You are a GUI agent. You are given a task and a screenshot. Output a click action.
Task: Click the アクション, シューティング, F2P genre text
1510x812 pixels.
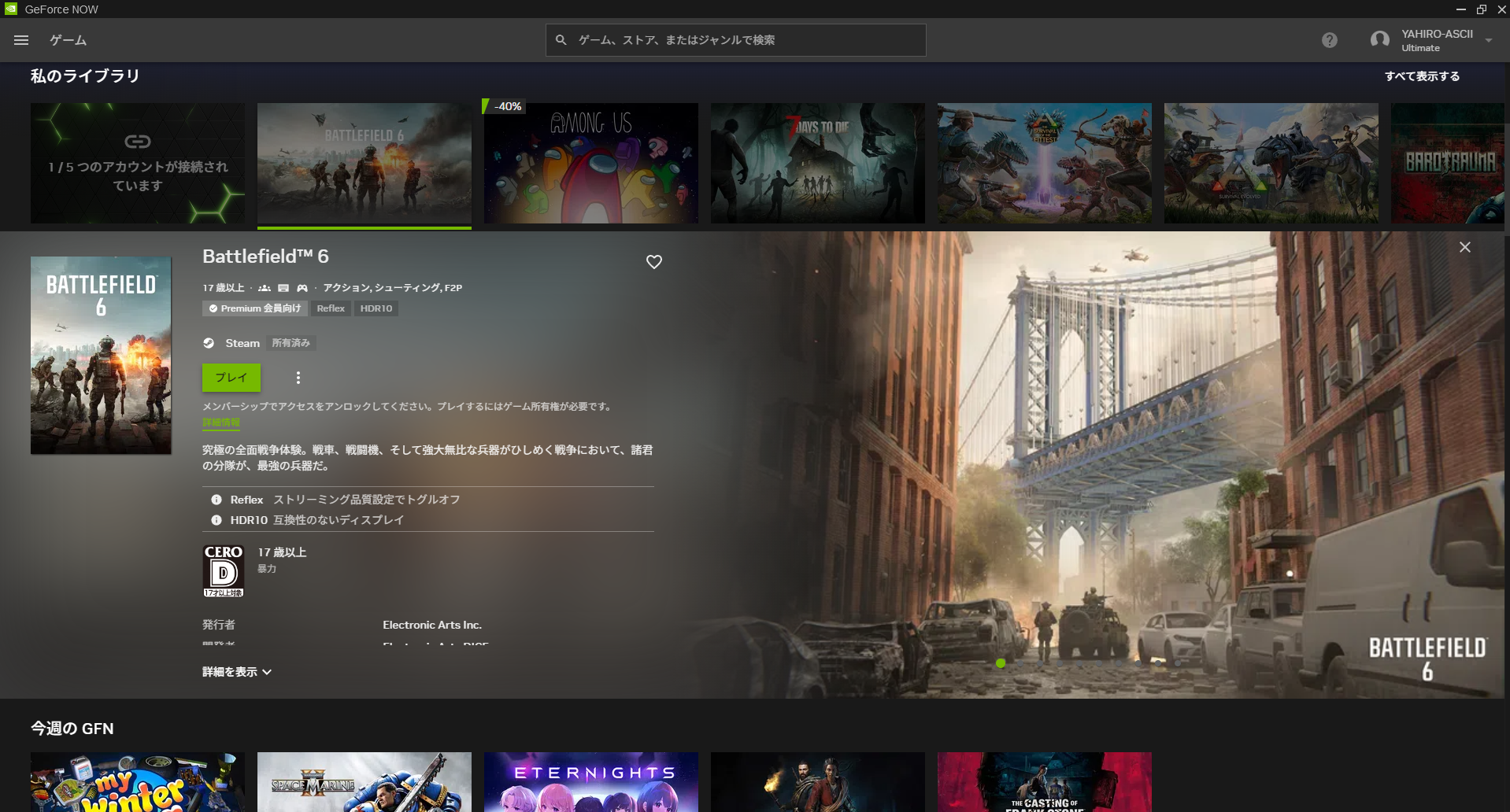click(x=392, y=288)
